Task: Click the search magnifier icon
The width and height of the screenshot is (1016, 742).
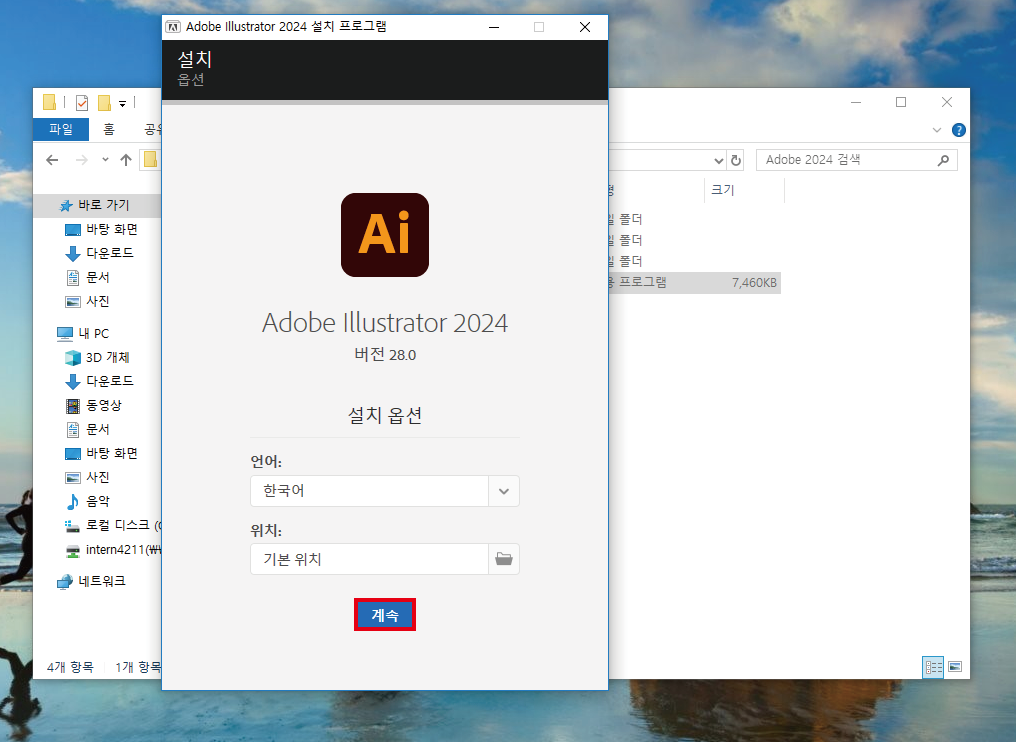Action: pos(943,160)
